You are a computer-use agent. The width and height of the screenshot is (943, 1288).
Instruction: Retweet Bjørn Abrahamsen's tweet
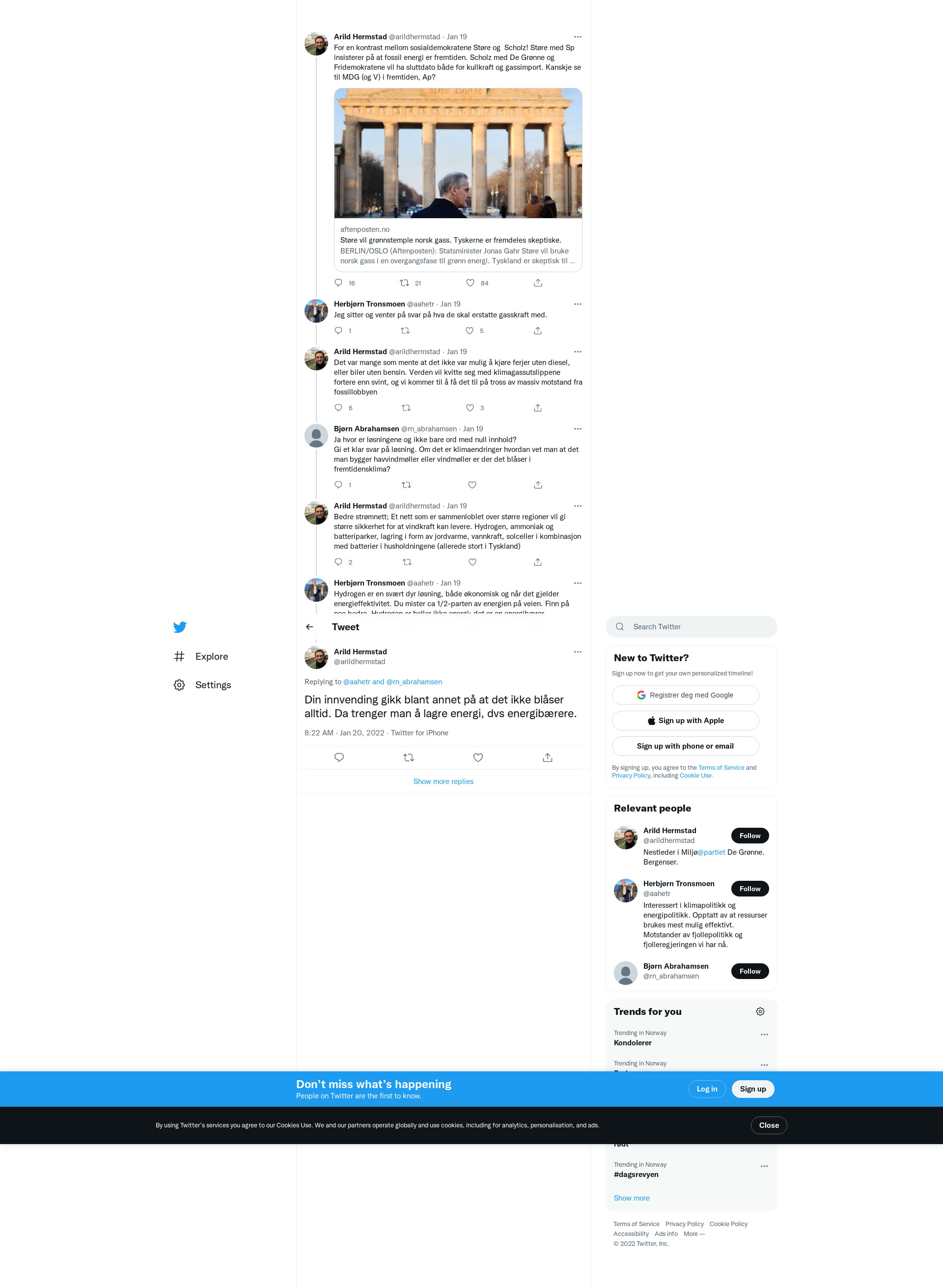(x=407, y=485)
